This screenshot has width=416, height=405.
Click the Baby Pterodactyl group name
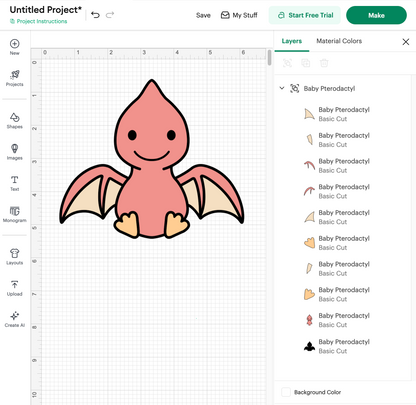(x=329, y=89)
